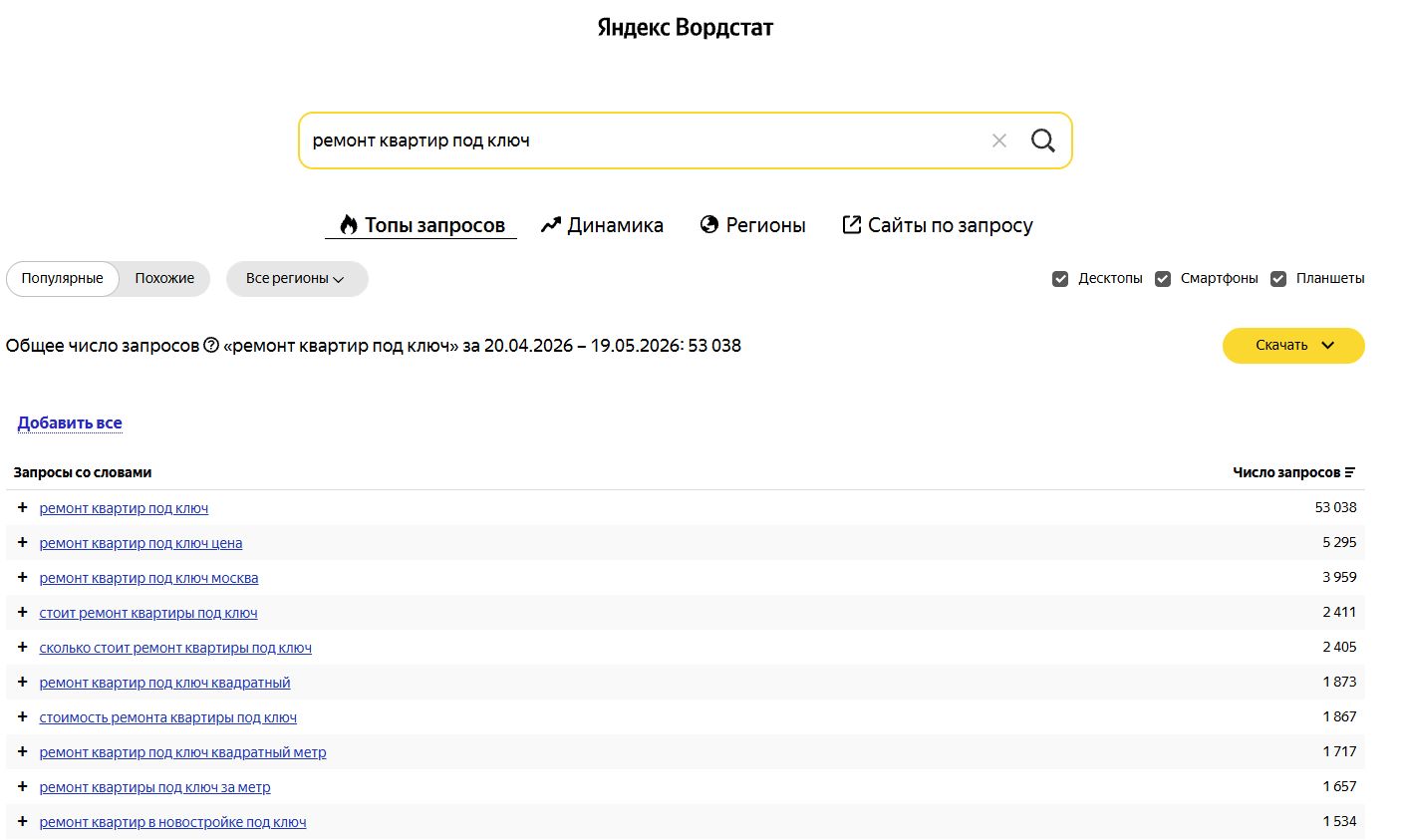Click the Добавить все link
The width and height of the screenshot is (1404, 840).
coord(70,423)
